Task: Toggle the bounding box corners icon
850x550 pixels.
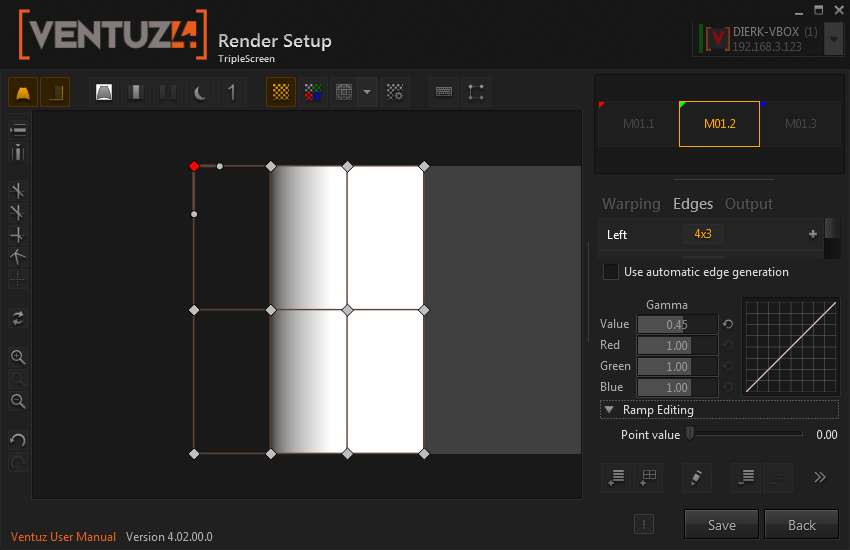Action: [476, 92]
